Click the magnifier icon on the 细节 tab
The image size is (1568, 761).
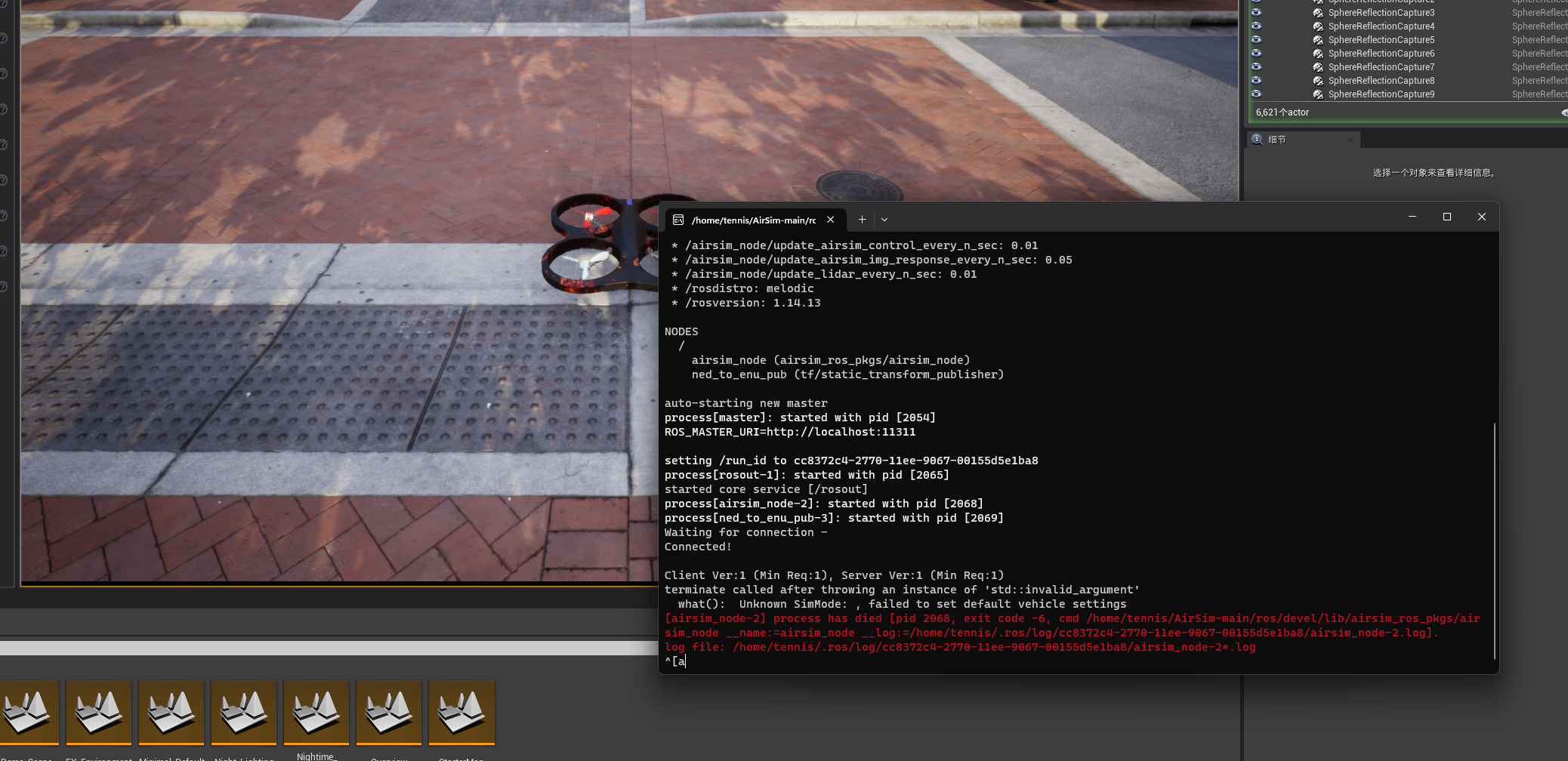click(x=1256, y=140)
